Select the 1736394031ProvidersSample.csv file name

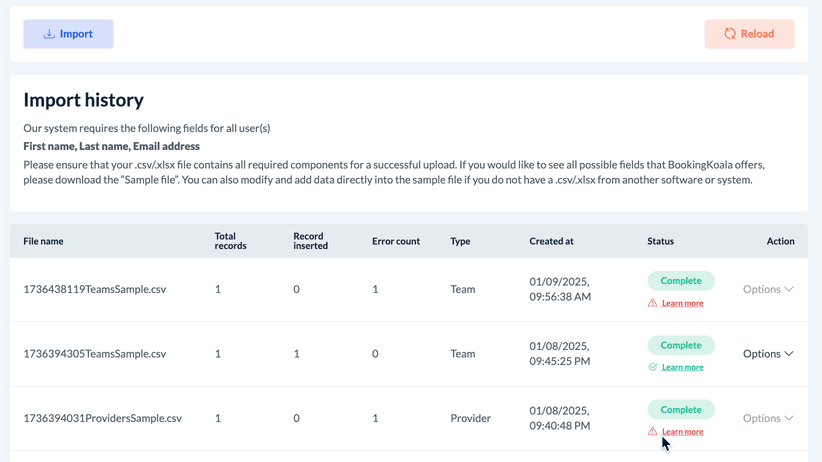point(103,418)
